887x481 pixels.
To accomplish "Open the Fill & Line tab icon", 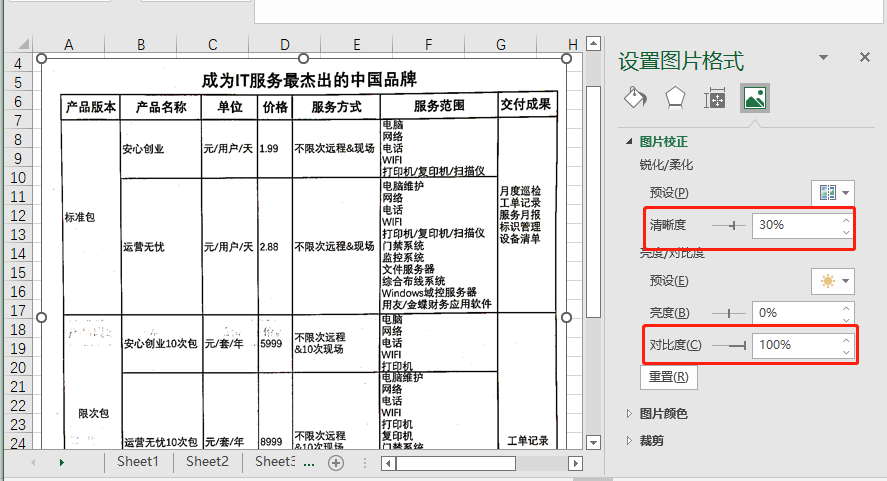I will (635, 98).
